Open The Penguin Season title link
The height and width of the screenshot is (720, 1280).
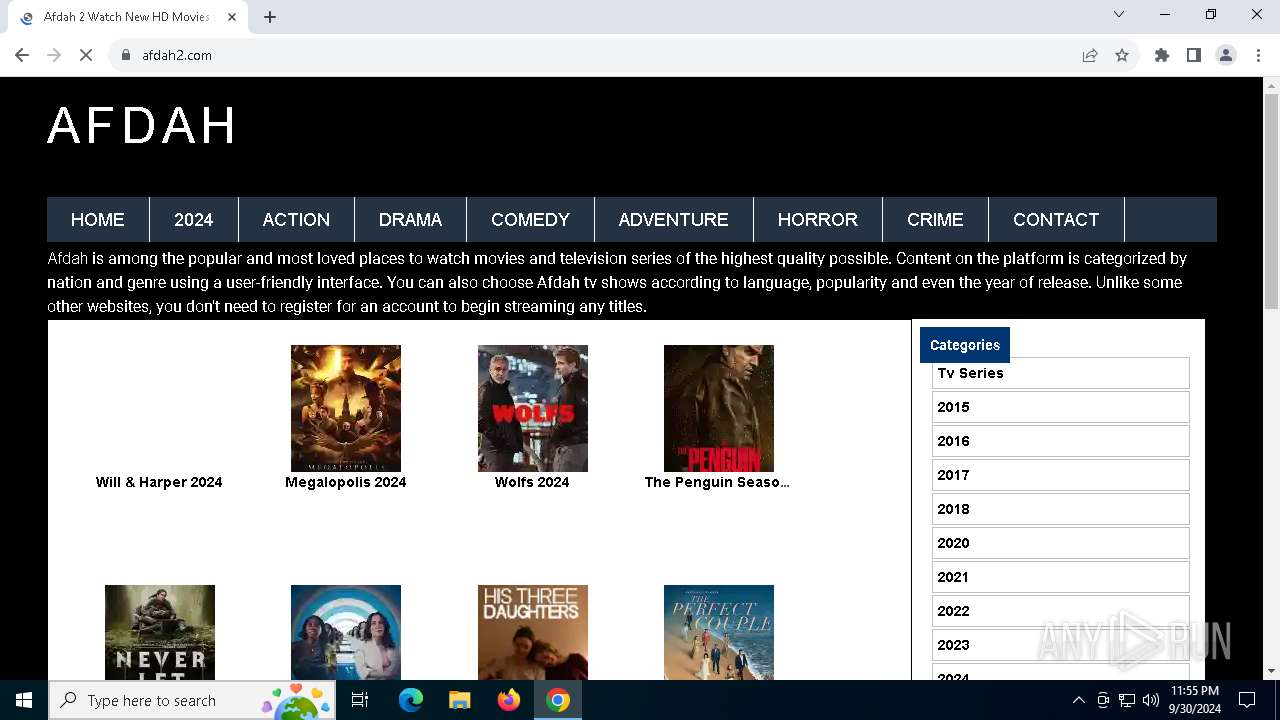point(717,482)
